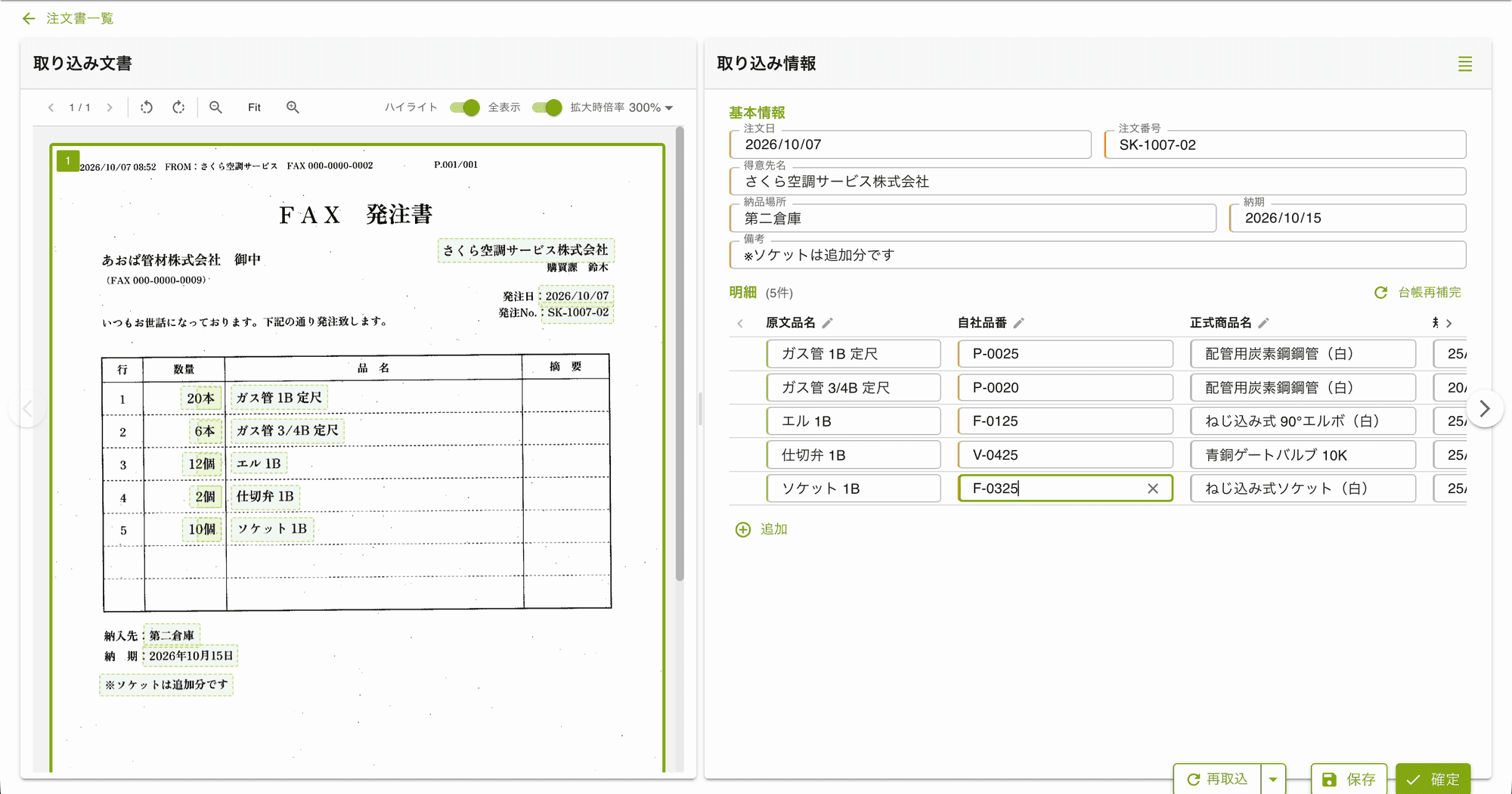This screenshot has width=1512, height=794.
Task: Select the P-0025 自社品番 field
Action: pos(1065,354)
